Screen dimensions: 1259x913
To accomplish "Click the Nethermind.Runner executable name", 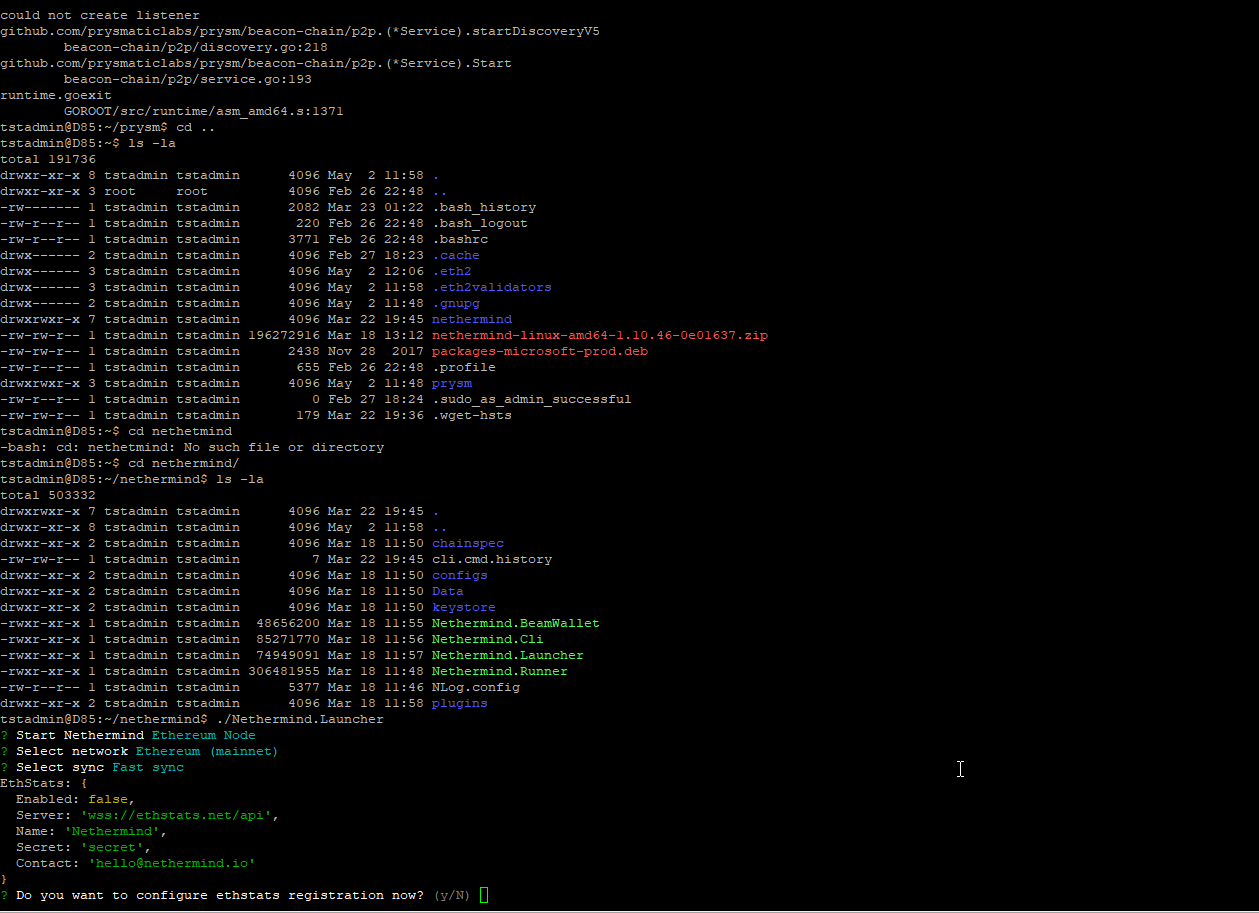I will (500, 671).
